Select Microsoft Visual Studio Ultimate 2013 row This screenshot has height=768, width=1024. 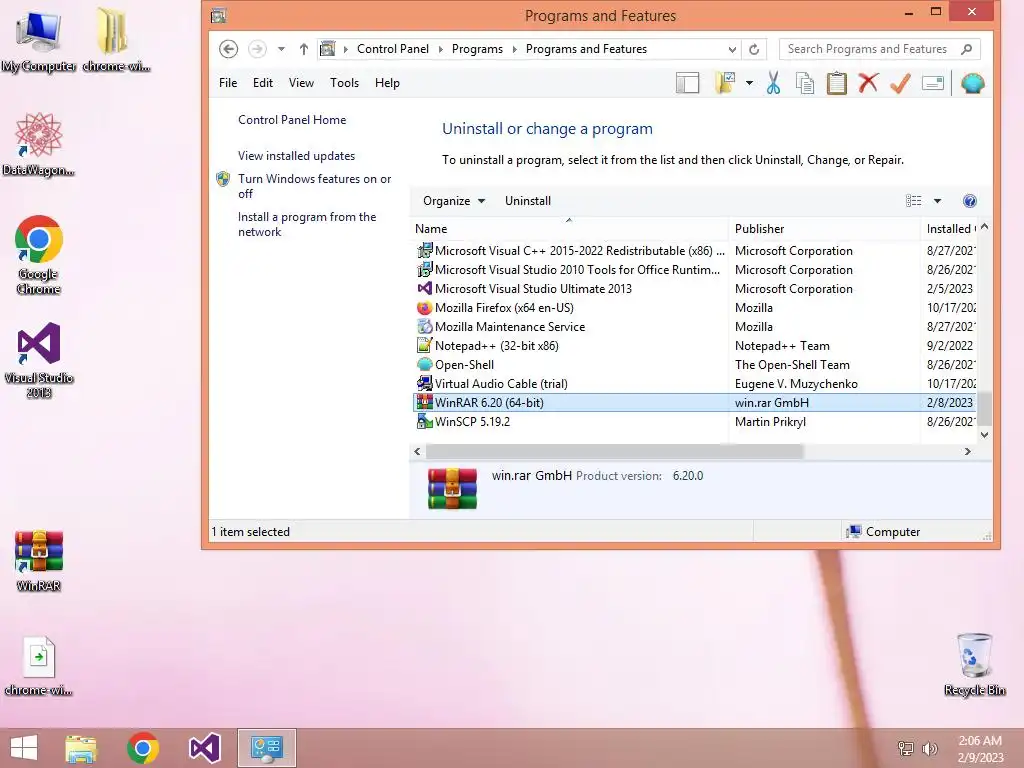click(x=695, y=289)
